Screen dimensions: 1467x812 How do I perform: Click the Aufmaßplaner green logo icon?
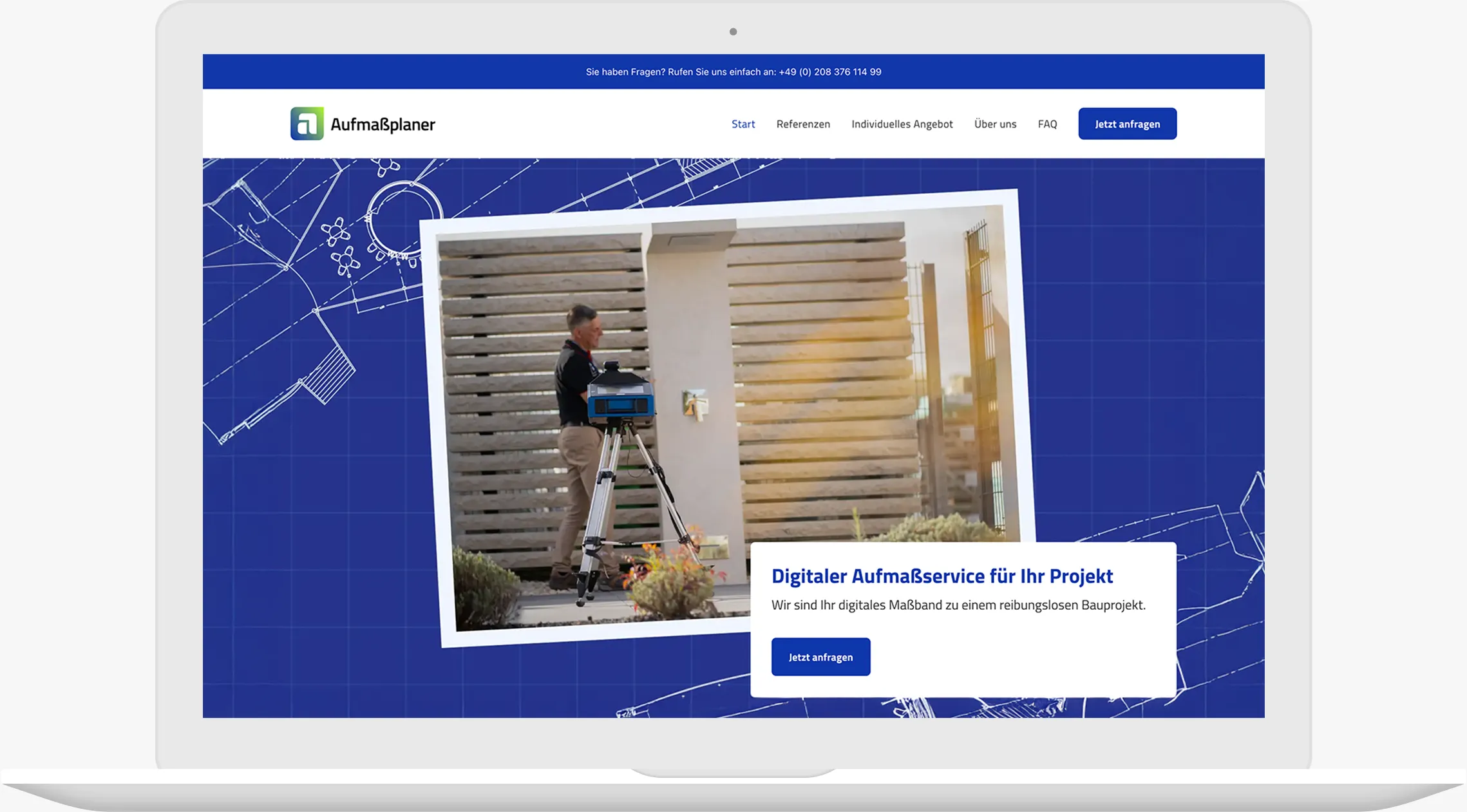click(x=307, y=124)
